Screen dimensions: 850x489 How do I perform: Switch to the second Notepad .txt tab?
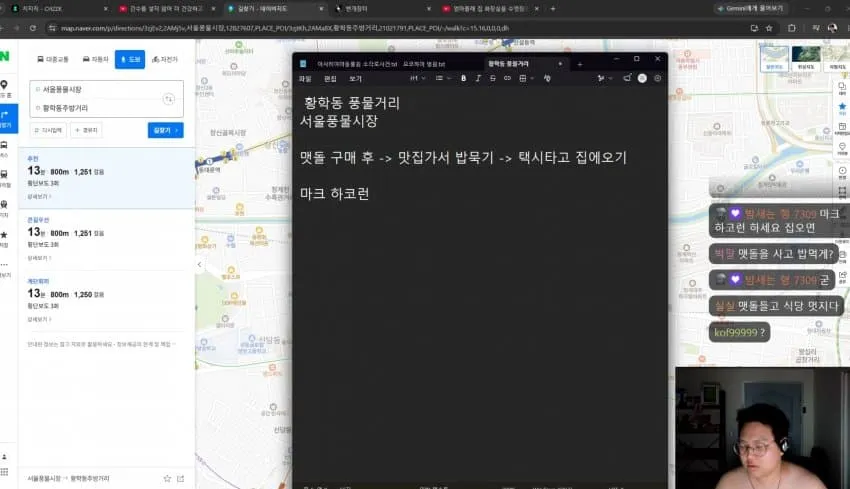[x=424, y=64]
